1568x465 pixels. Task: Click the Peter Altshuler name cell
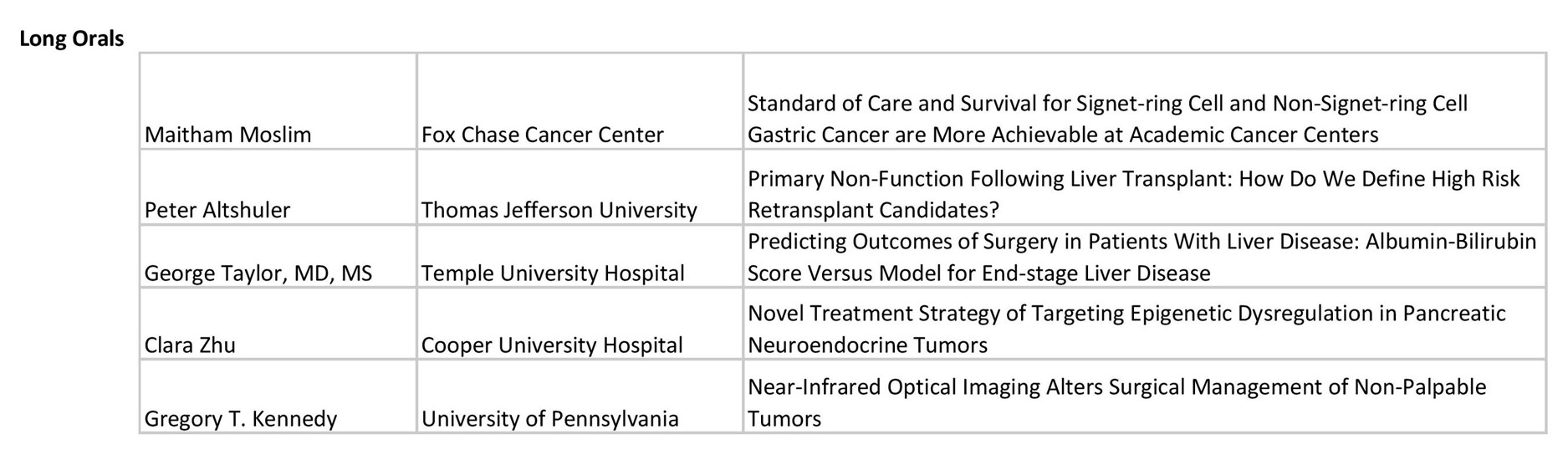click(278, 187)
